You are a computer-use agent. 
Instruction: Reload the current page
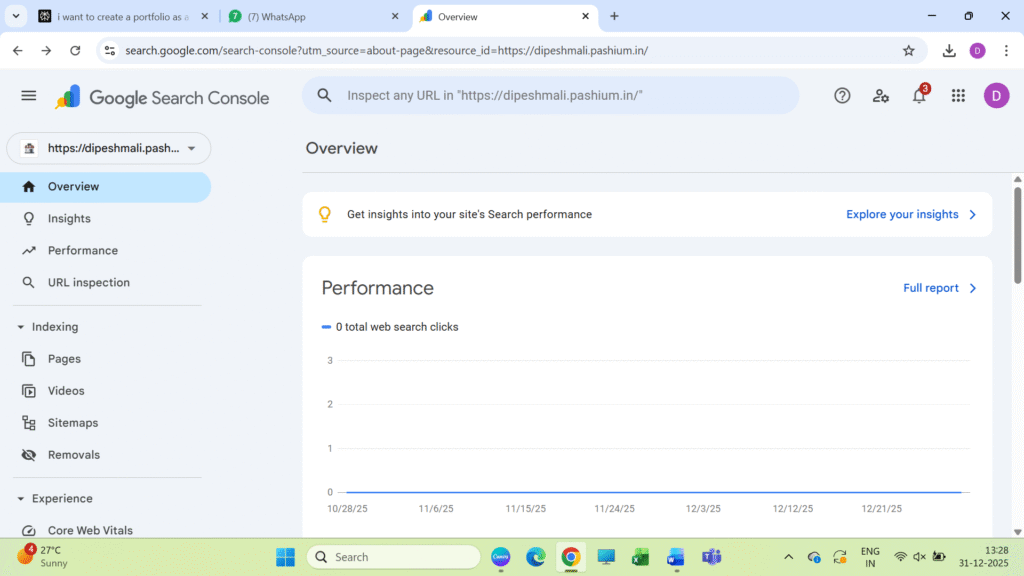pos(75,51)
